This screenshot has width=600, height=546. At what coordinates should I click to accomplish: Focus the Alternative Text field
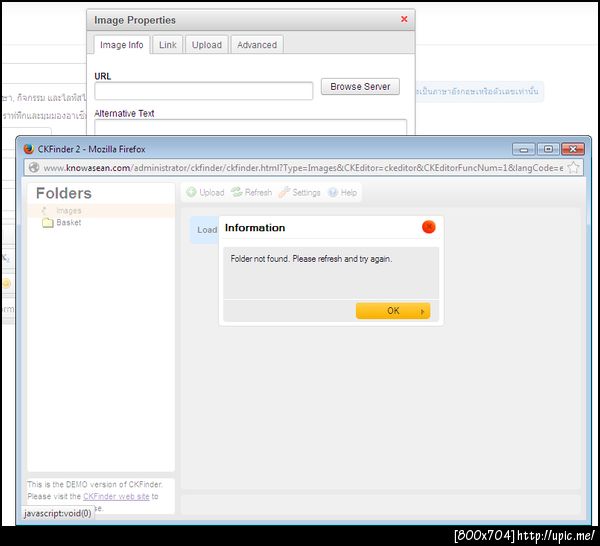coord(251,127)
